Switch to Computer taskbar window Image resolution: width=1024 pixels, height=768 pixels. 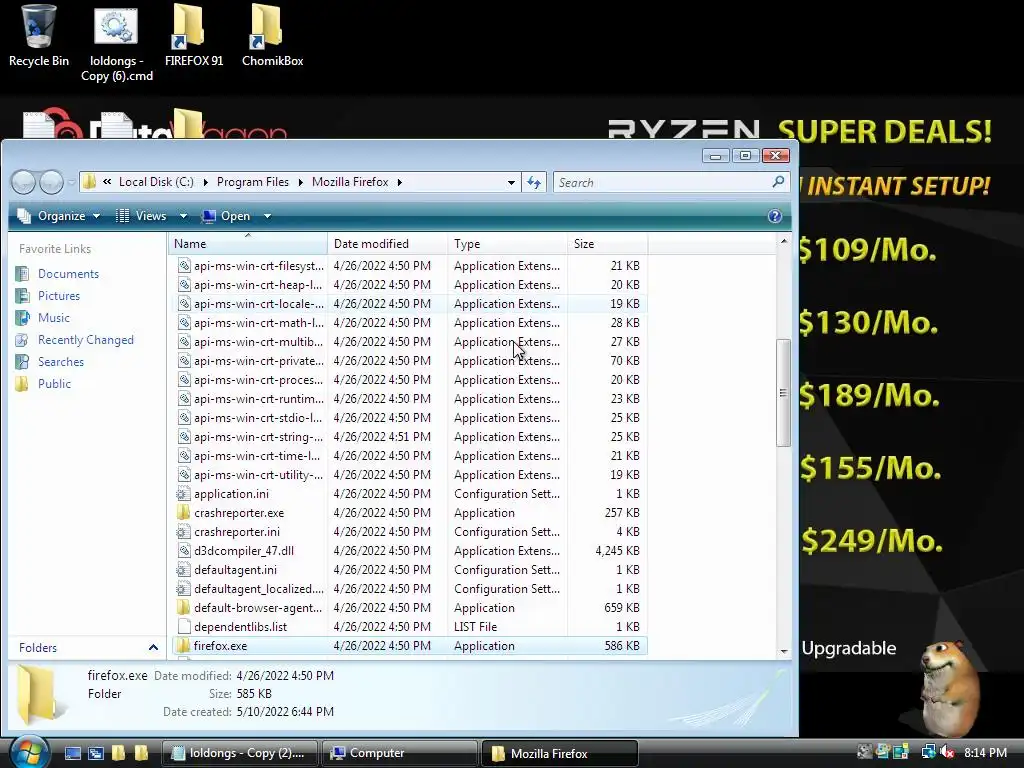point(400,753)
